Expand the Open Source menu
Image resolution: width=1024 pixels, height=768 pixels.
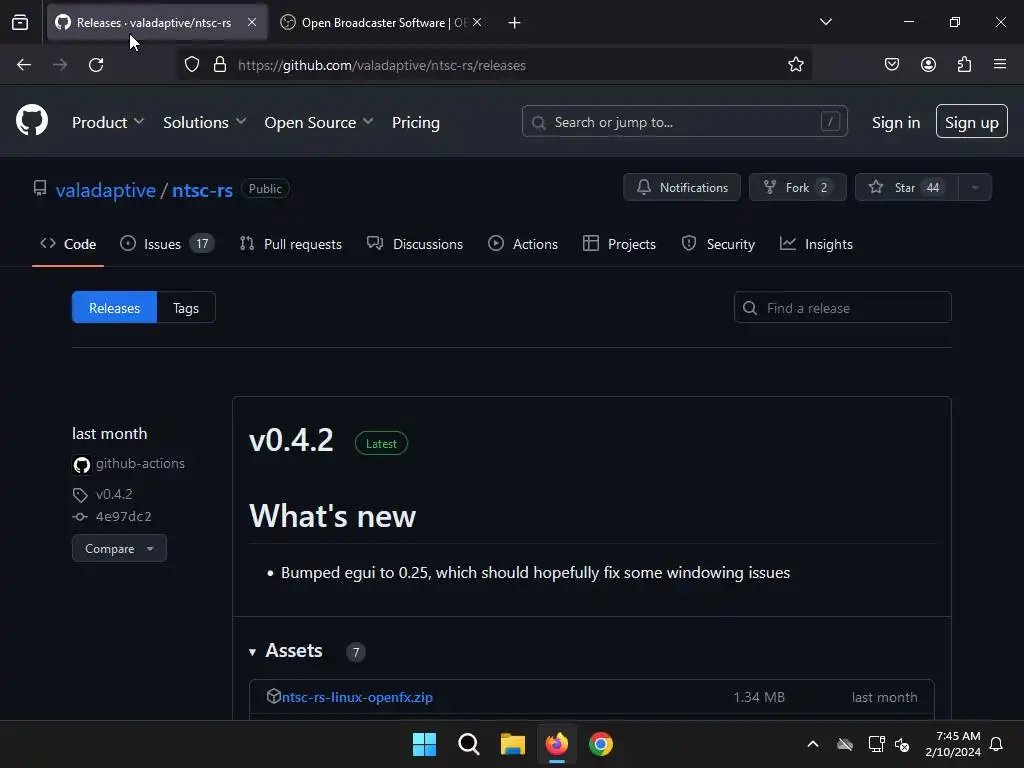pos(319,122)
